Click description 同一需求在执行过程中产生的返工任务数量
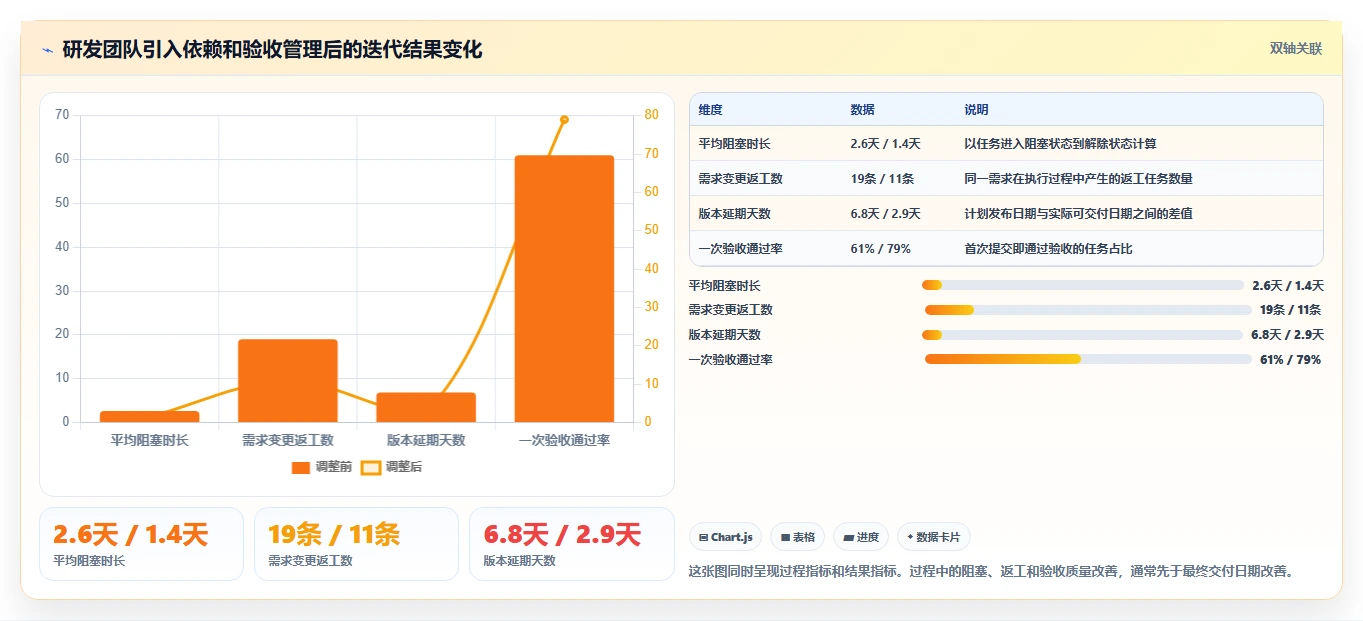 (1078, 179)
